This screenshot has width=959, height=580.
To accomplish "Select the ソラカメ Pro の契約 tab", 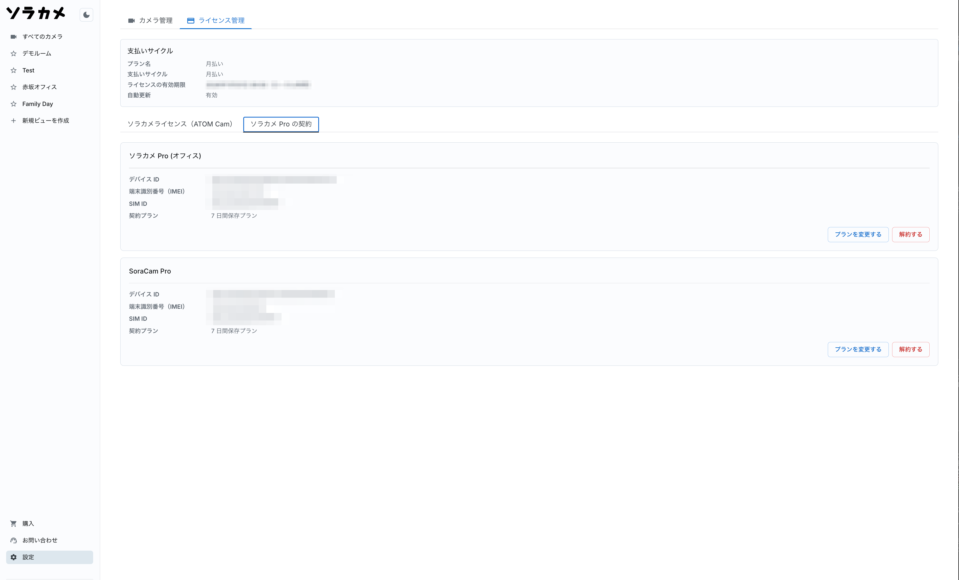I will pos(281,124).
